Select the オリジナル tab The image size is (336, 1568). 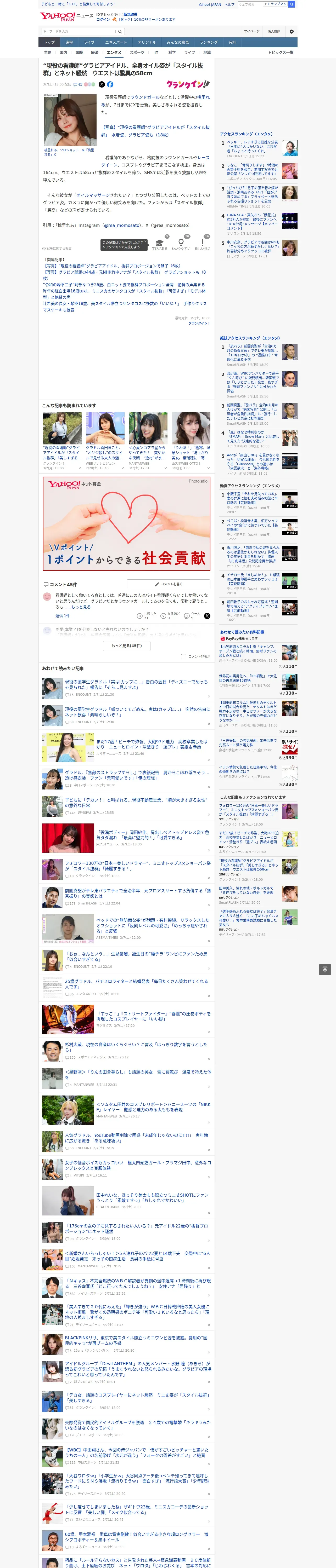point(147,43)
